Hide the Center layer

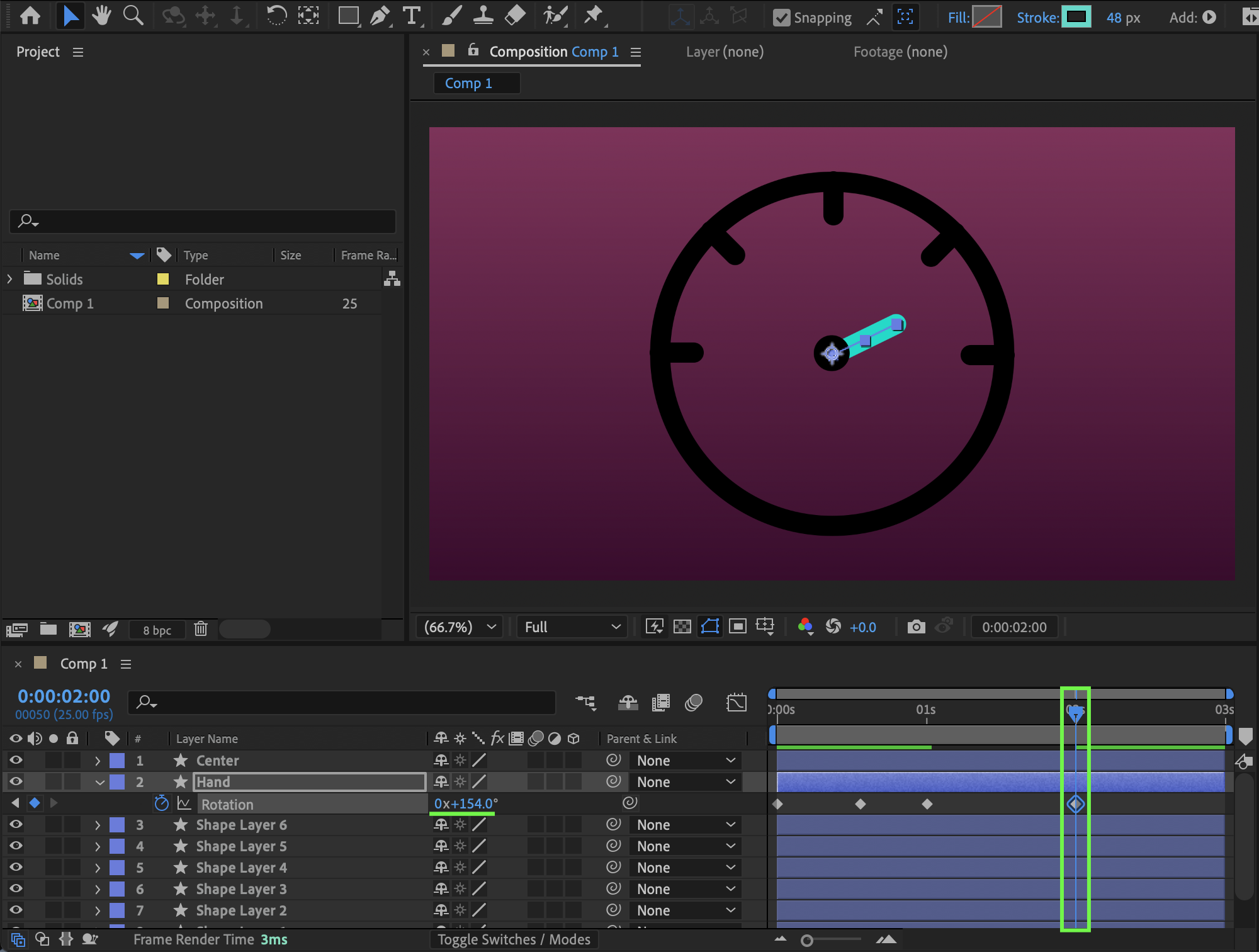[16, 760]
